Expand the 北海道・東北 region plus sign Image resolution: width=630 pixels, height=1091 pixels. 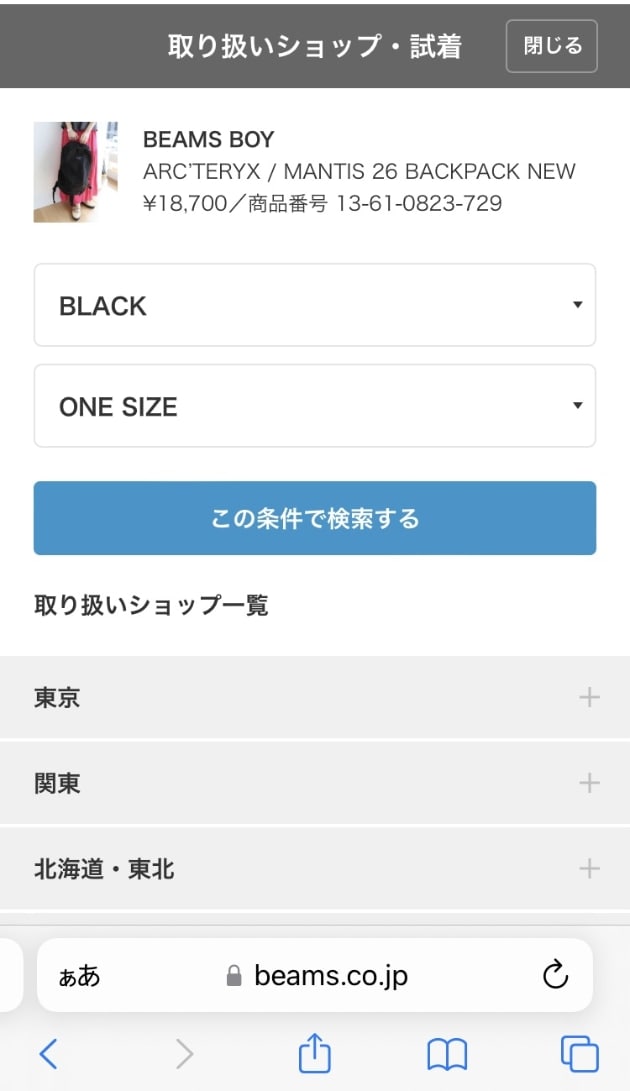[589, 868]
